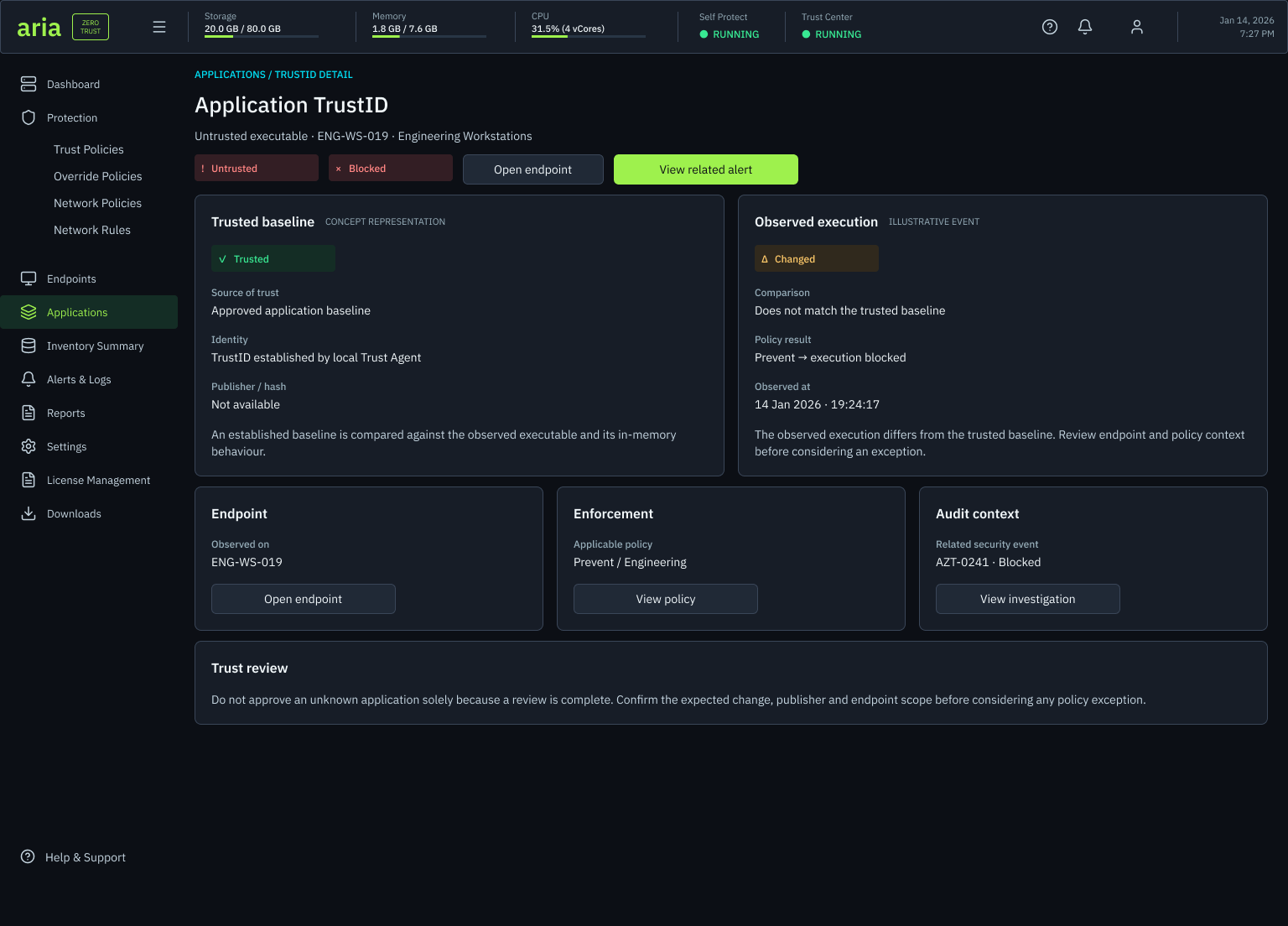
Task: Click the Endpoints monitor icon
Action: point(29,278)
